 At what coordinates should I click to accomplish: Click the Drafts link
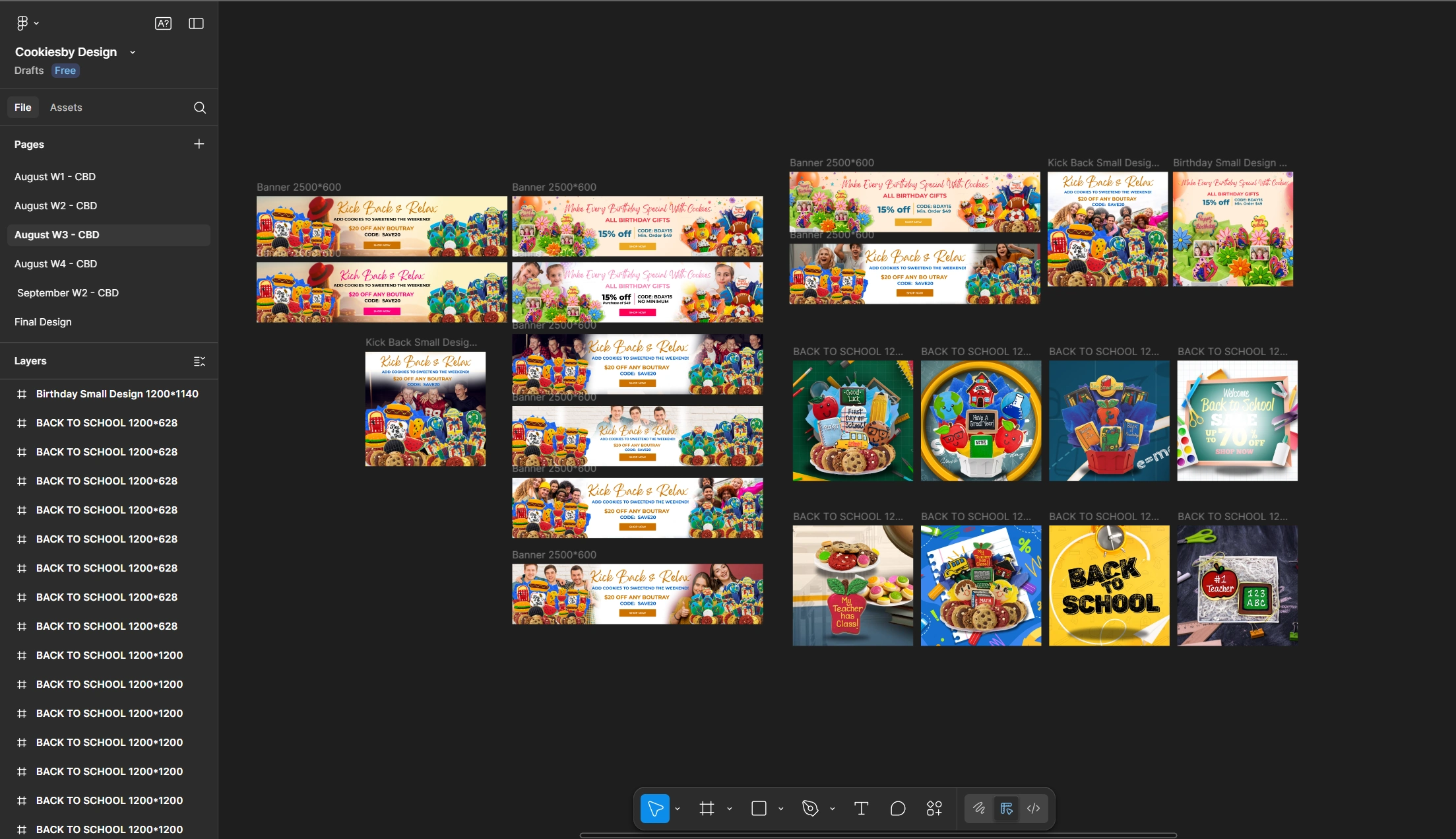tap(29, 71)
